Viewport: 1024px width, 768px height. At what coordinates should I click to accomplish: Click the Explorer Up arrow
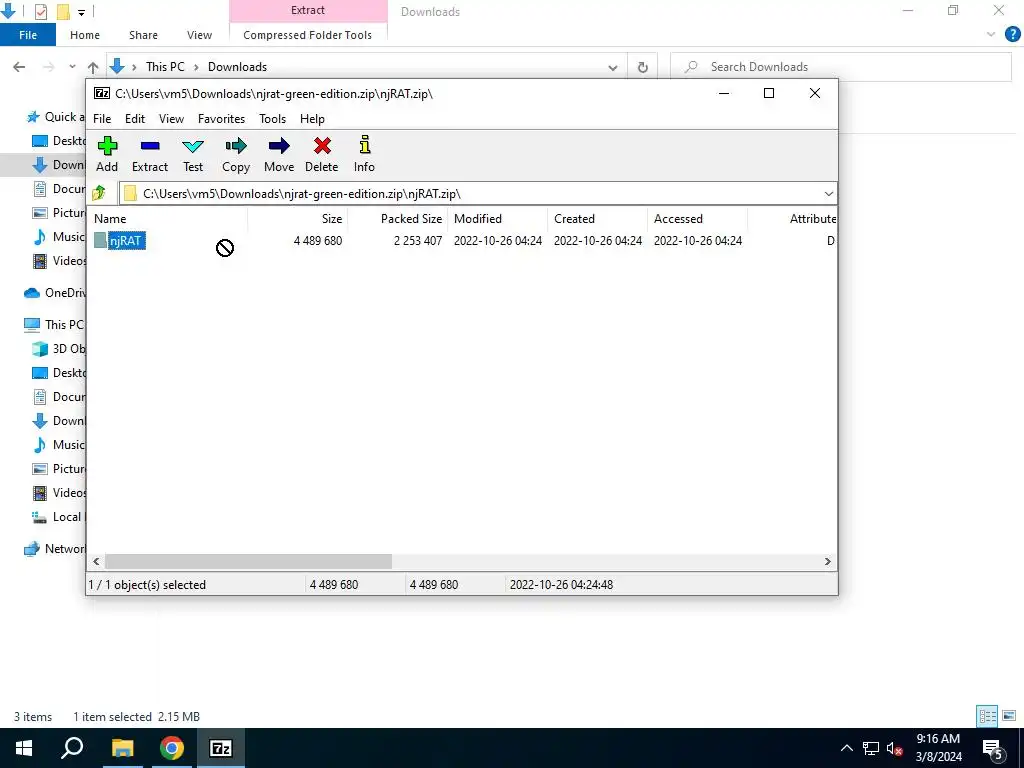tap(93, 67)
